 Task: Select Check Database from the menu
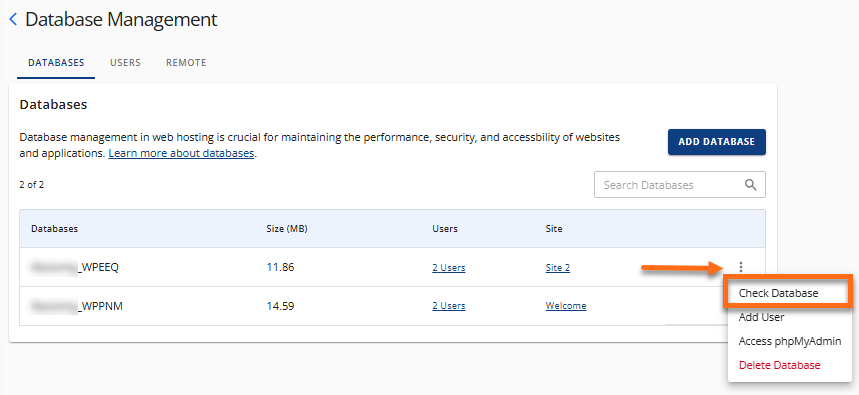tap(778, 293)
